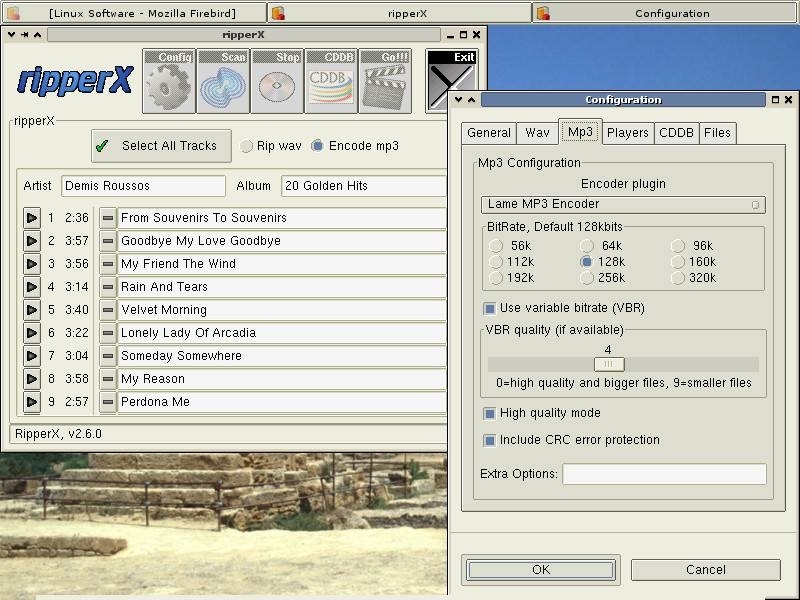Toggle High quality mode checkbox

(x=489, y=413)
